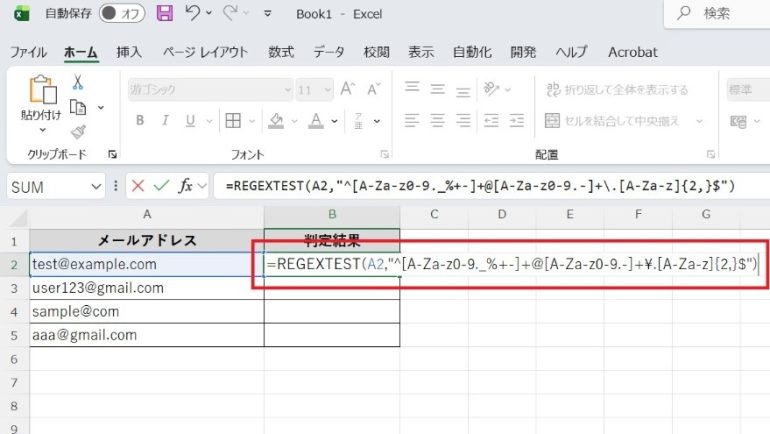Switch to the Acrobat tab
The image size is (770, 434).
tap(632, 52)
